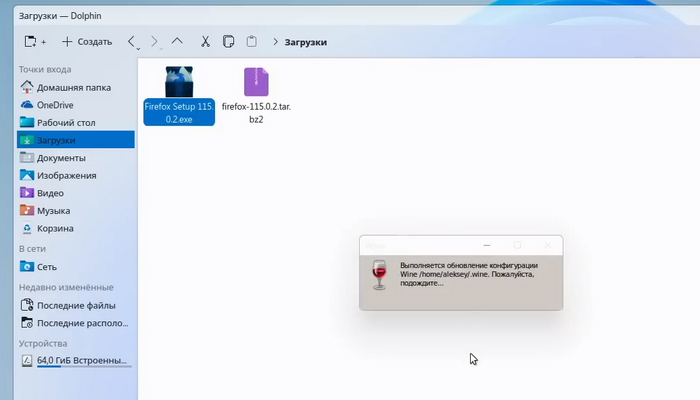This screenshot has height=400, width=700.
Task: Expand the breadcrumb chevron before Загрузки
Action: click(x=275, y=42)
